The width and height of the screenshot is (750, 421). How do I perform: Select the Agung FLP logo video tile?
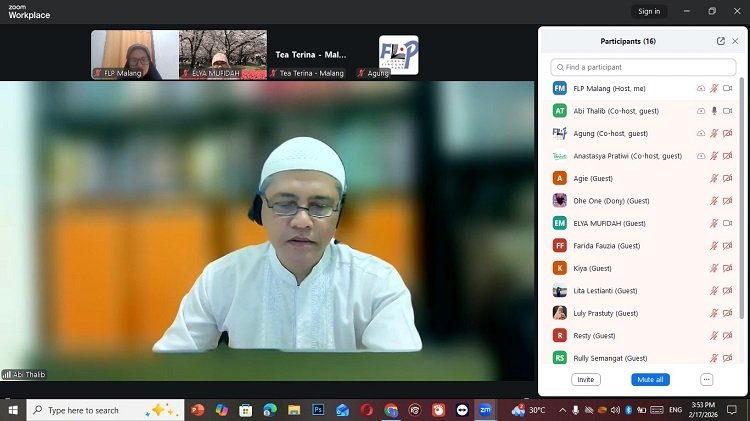pos(398,55)
